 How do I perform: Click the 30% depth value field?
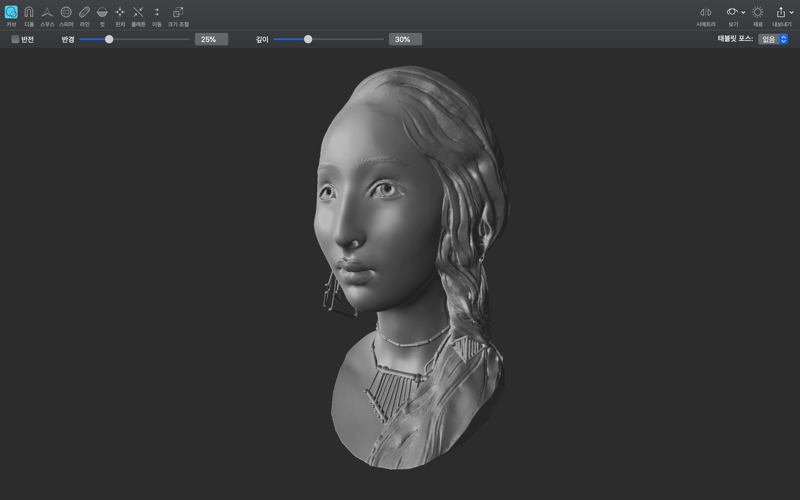click(x=405, y=39)
